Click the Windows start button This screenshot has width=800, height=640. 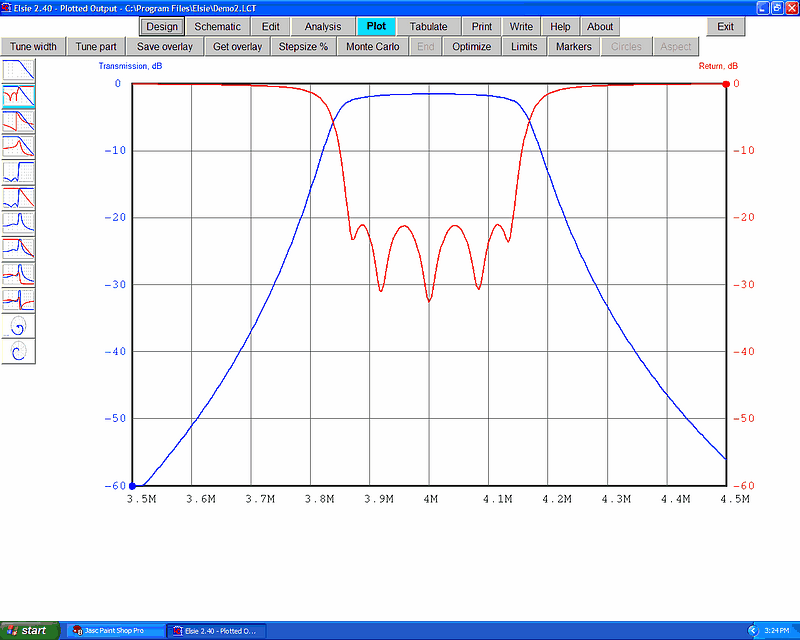[x=28, y=631]
